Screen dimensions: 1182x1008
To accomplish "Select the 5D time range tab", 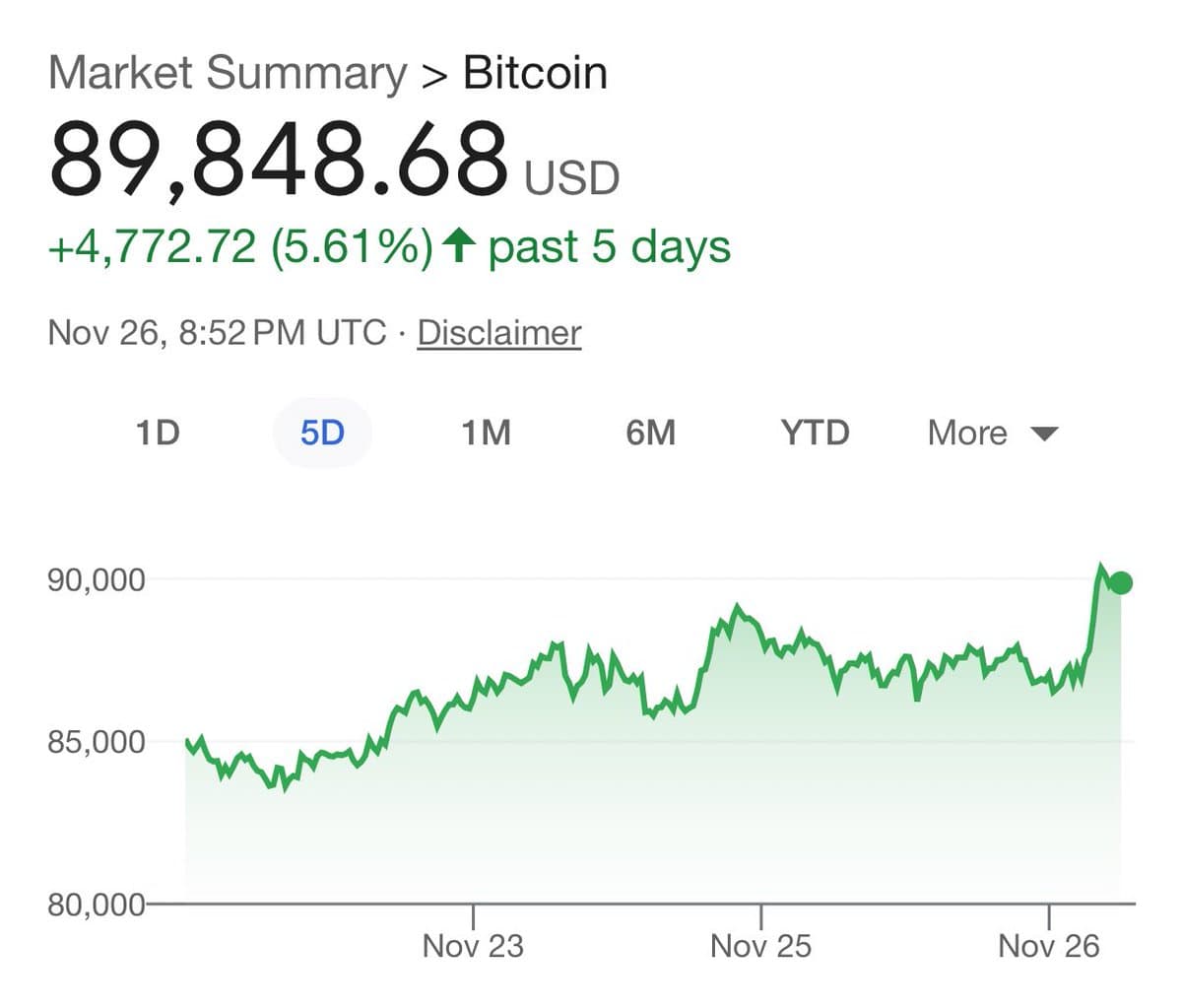I will [x=322, y=433].
